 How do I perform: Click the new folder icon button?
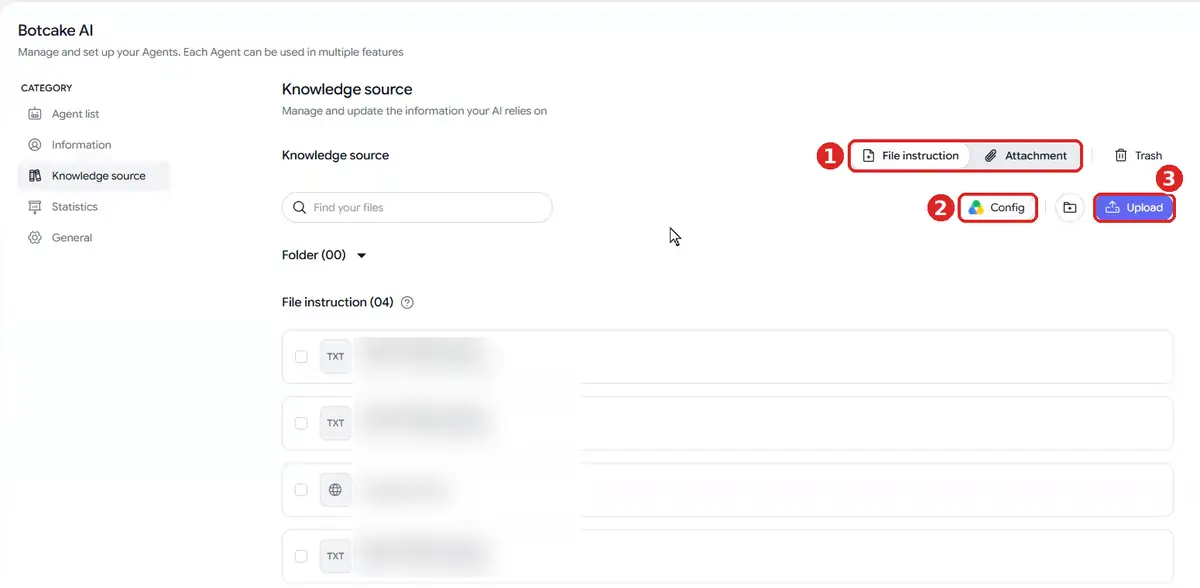[x=1070, y=208]
